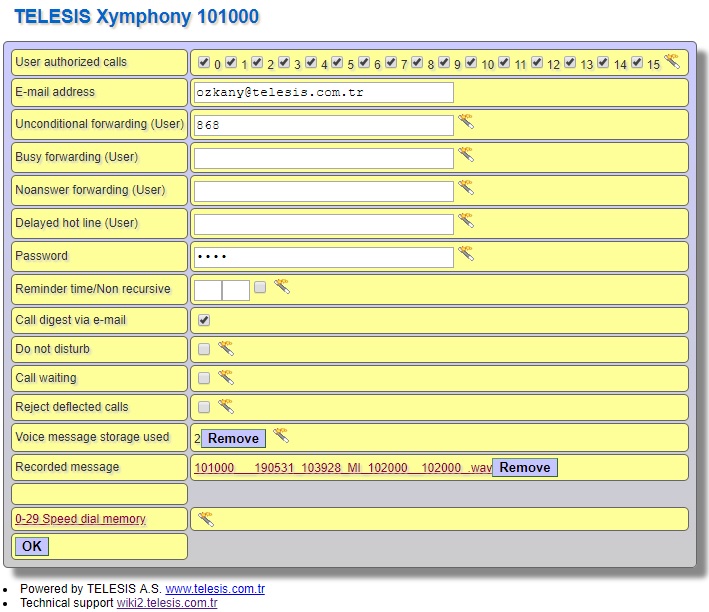709x612 pixels.
Task: Remove the recorded message wav file
Action: coord(524,468)
